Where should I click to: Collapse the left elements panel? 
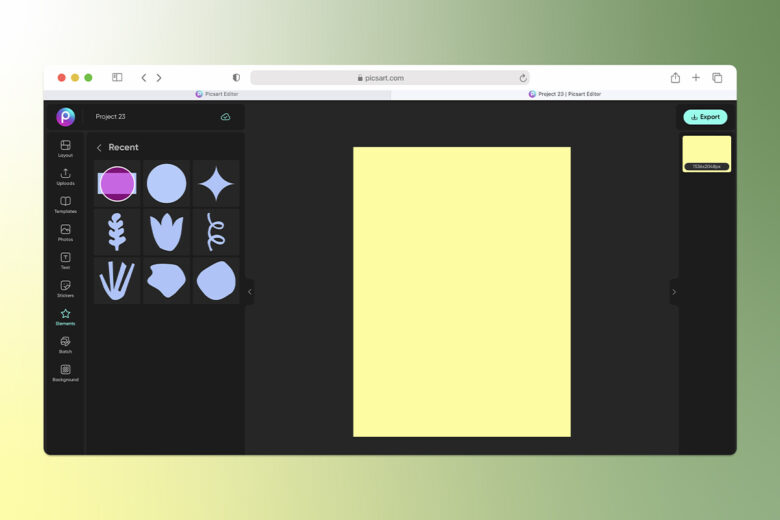[x=250, y=292]
